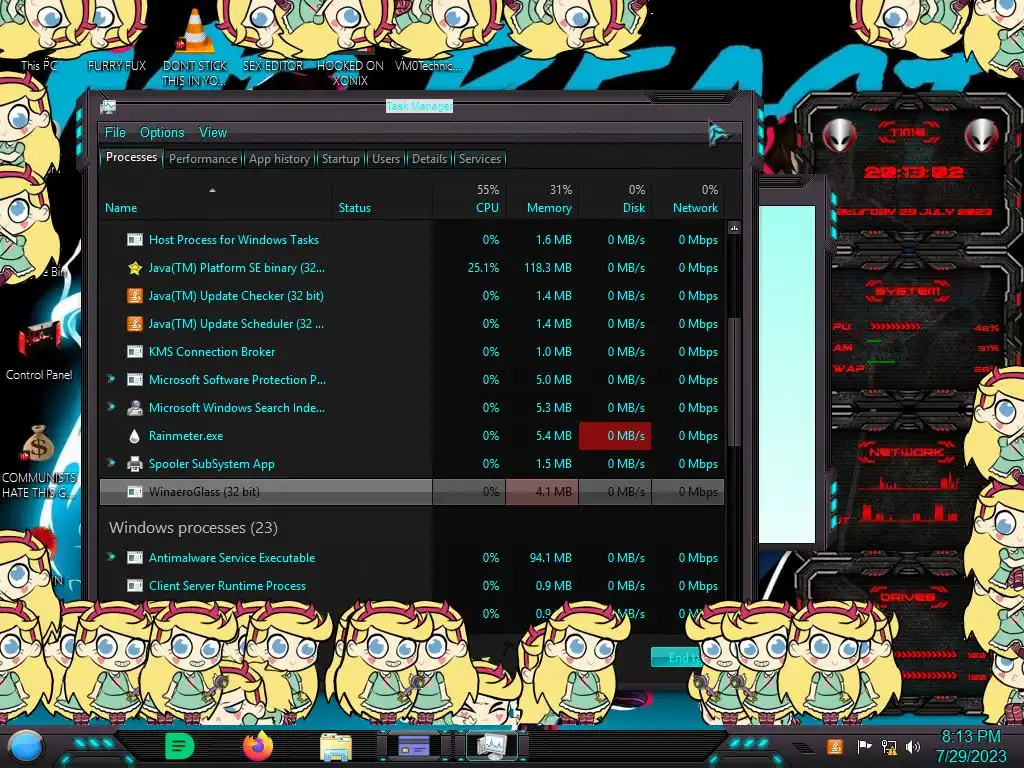Image resolution: width=1024 pixels, height=768 pixels.
Task: Open the App history tab
Action: (x=279, y=159)
